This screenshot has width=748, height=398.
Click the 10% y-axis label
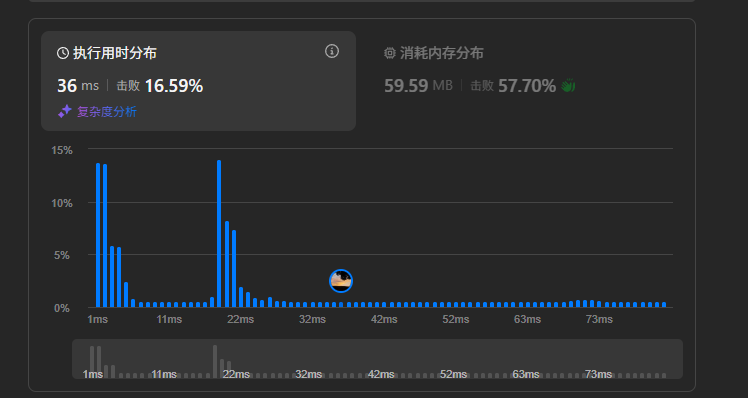(62, 203)
